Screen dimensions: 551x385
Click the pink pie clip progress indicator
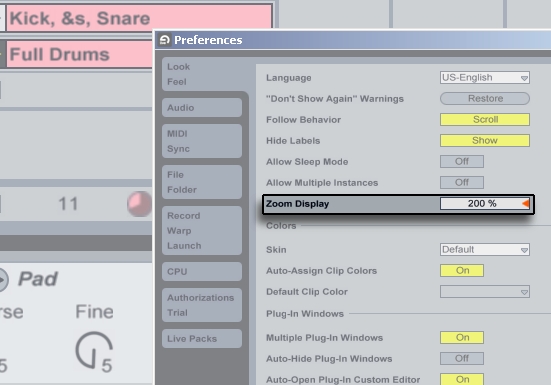140,204
